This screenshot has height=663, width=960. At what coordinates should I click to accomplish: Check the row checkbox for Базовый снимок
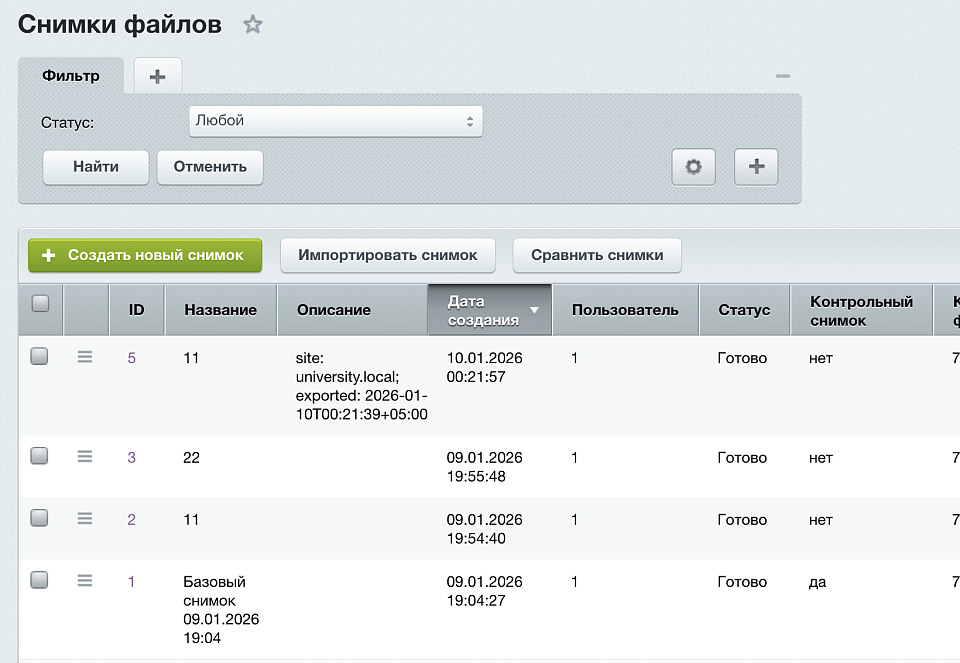[39, 580]
